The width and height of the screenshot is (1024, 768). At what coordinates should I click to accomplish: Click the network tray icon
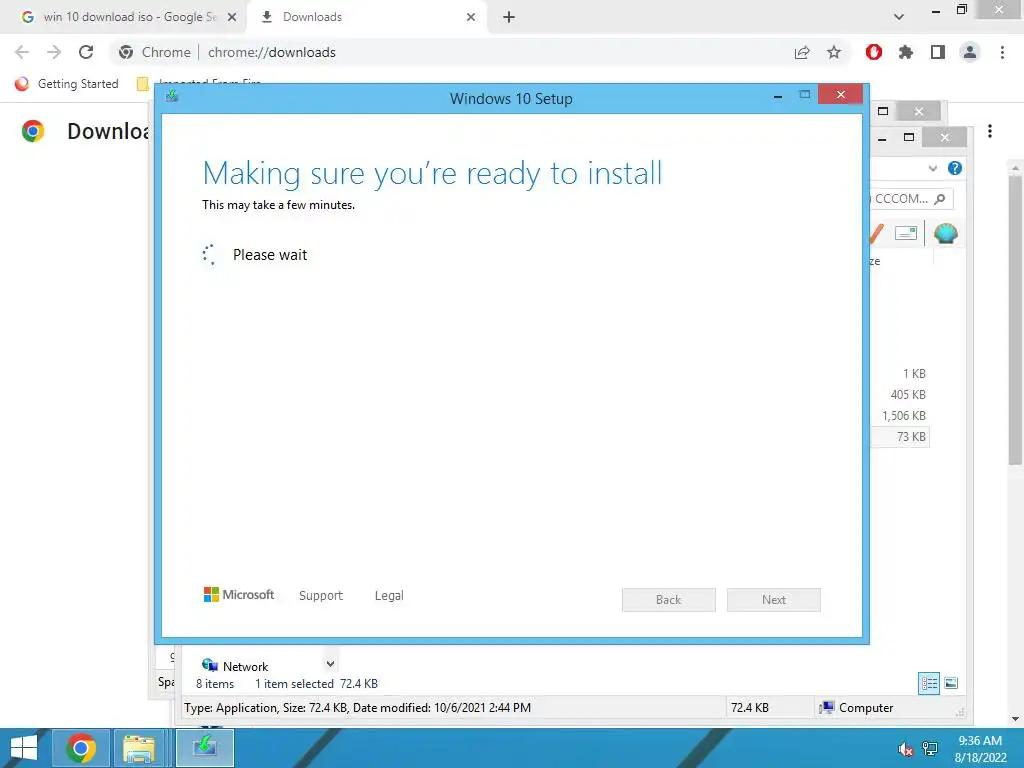click(930, 749)
